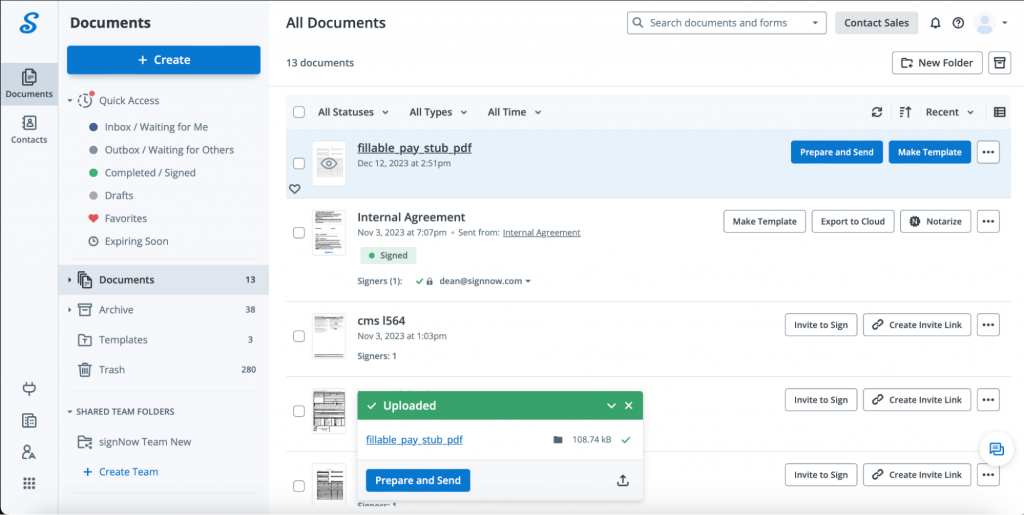Switch to list layout view icon
The image size is (1024, 515).
coord(999,112)
